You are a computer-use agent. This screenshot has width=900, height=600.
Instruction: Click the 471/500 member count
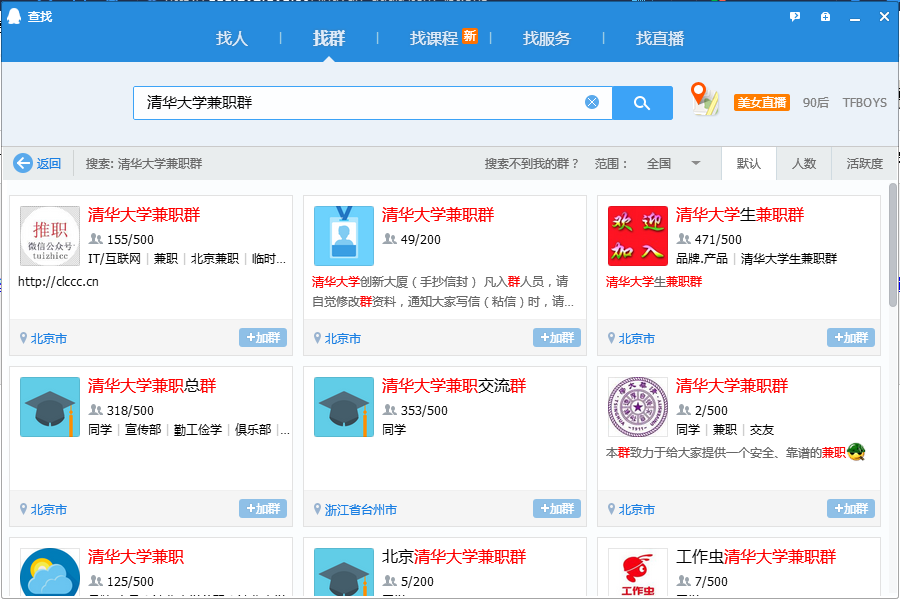coord(718,239)
